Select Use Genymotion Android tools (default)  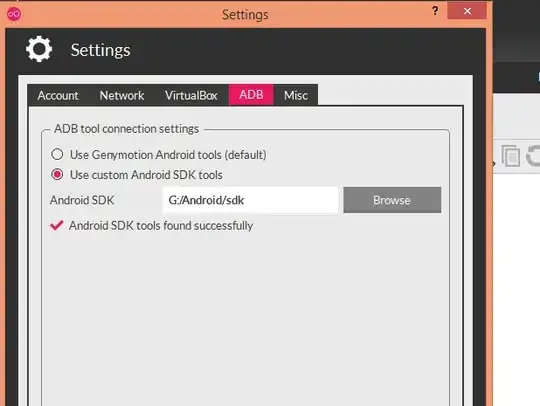[57, 154]
